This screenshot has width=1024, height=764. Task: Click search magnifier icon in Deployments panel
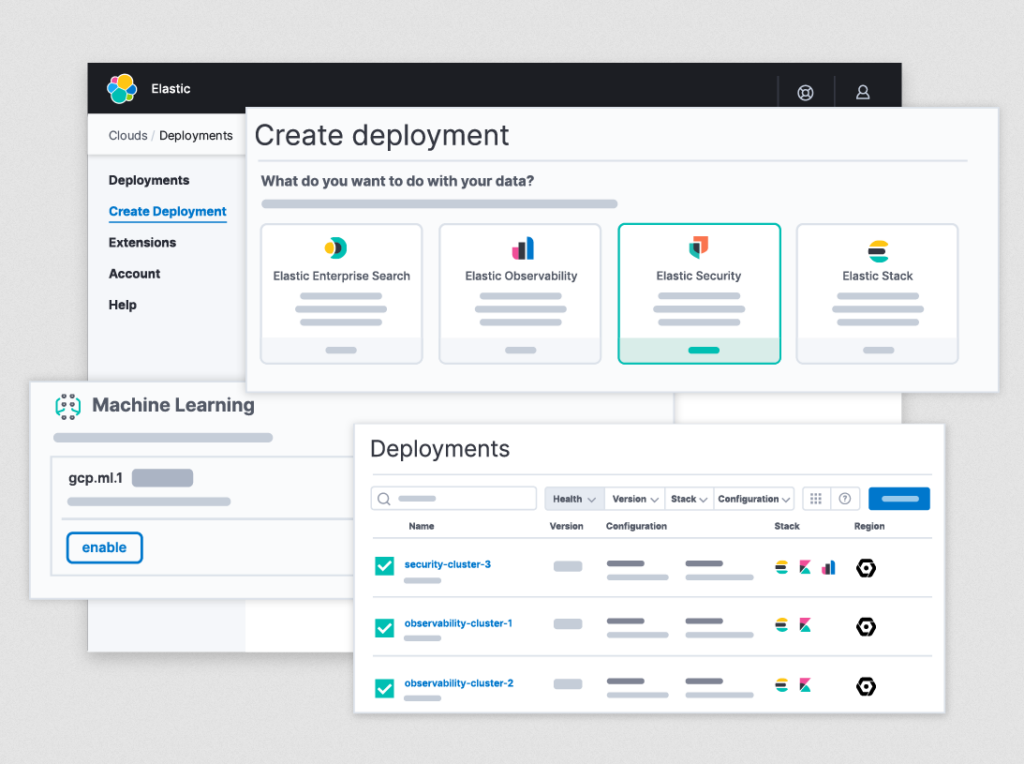coord(384,499)
